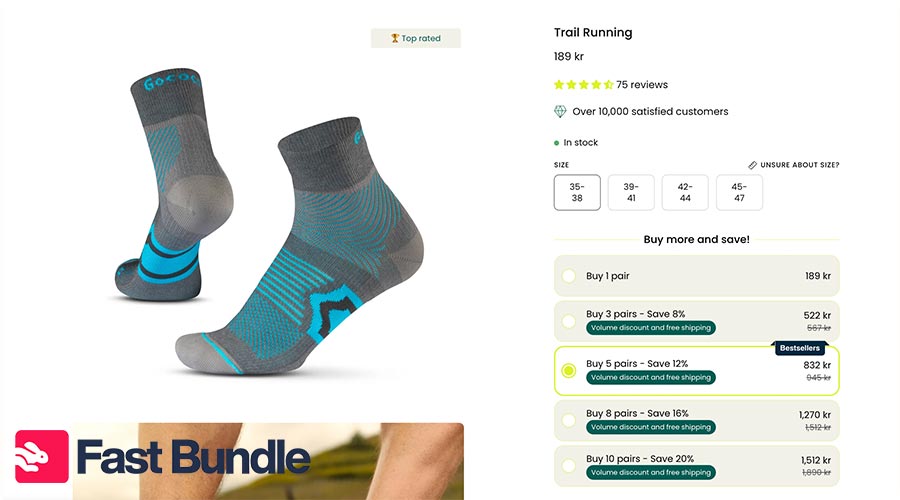900x500 pixels.
Task: Select the Buy 3 pairs radio option
Action: point(569,321)
